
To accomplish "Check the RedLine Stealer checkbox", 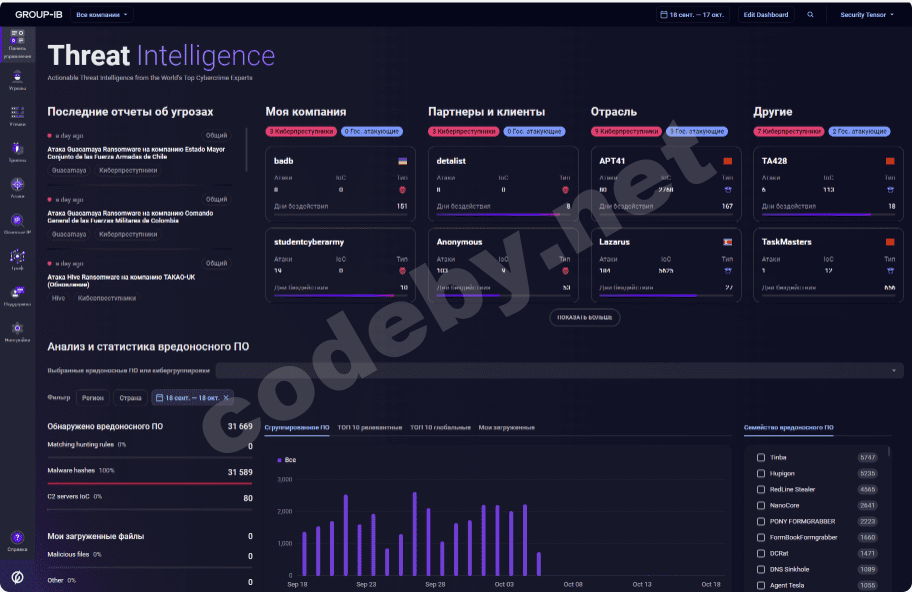I will 761,490.
